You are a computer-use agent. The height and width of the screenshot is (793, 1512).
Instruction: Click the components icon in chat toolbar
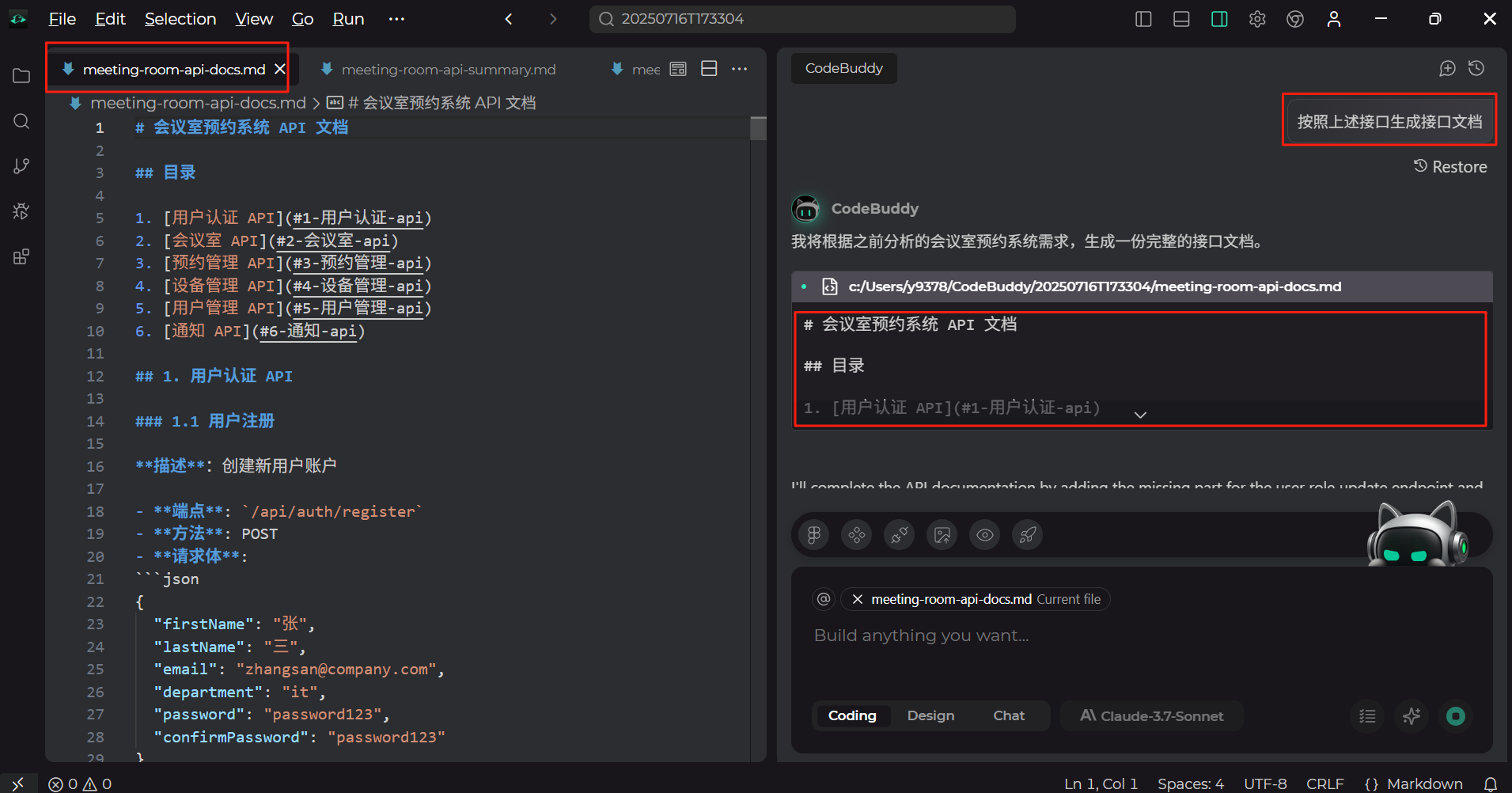click(857, 535)
